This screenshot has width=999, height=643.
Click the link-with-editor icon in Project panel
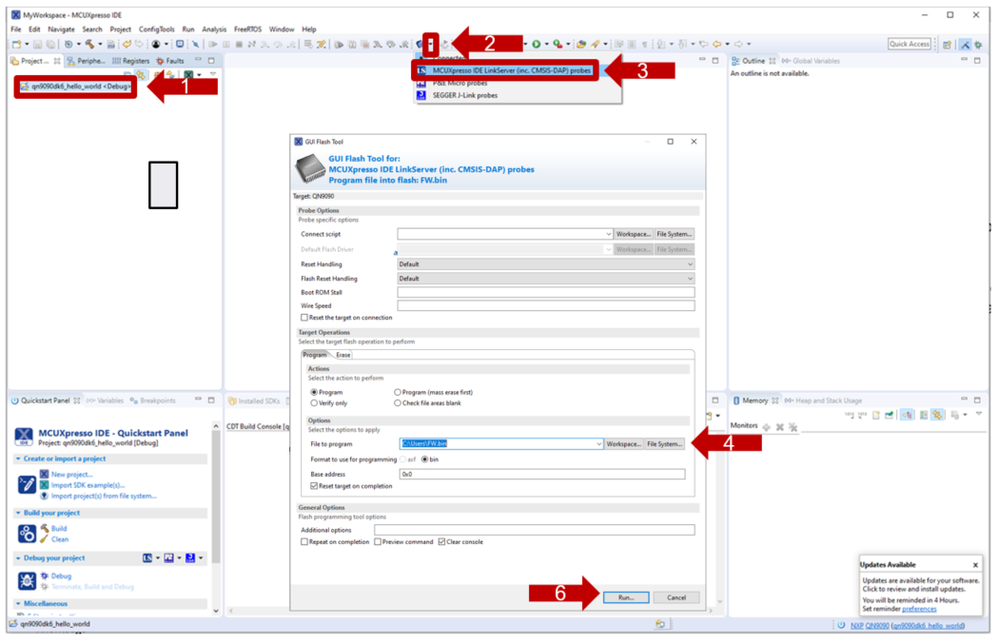tap(141, 75)
